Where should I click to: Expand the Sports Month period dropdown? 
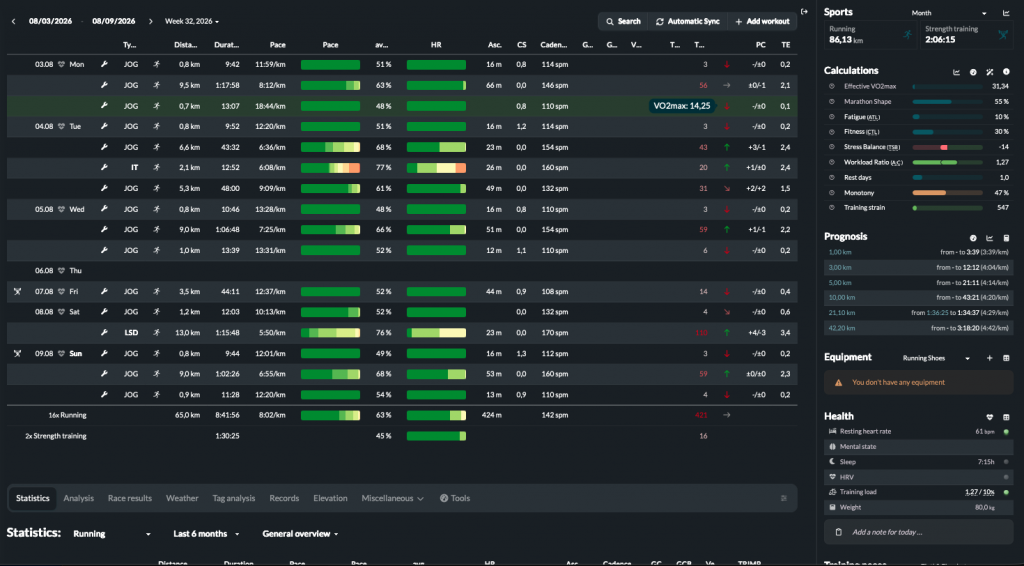[949, 13]
